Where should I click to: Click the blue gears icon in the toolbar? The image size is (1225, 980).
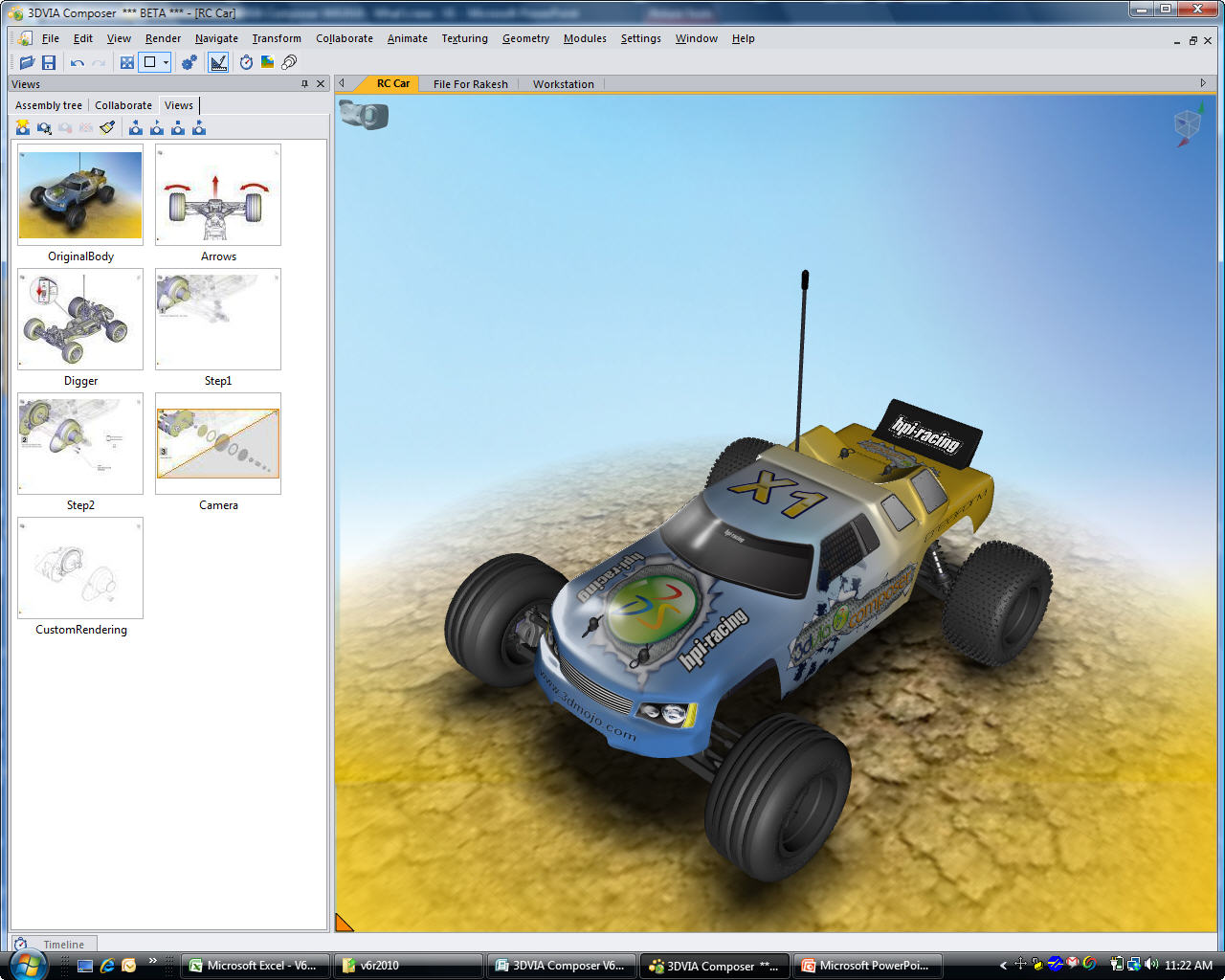click(x=189, y=62)
